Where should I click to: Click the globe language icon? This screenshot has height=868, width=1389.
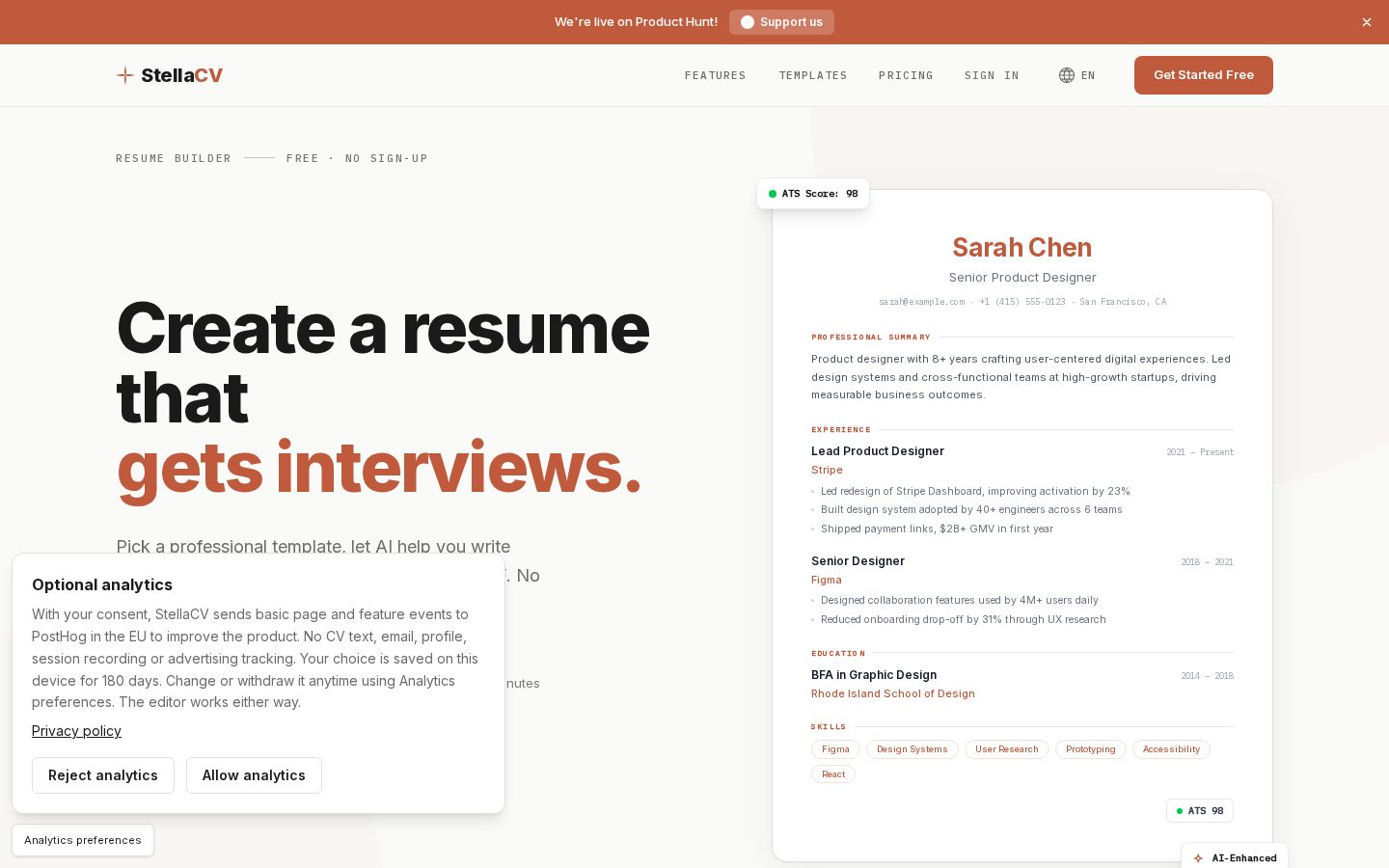(1067, 75)
